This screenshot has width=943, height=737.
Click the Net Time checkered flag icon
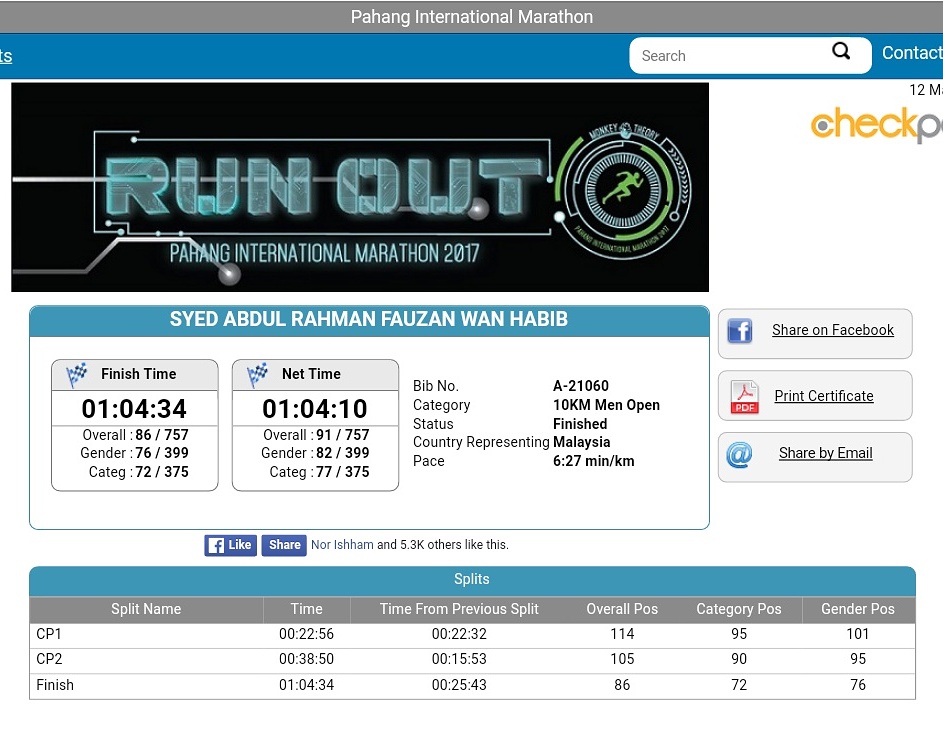click(x=258, y=375)
